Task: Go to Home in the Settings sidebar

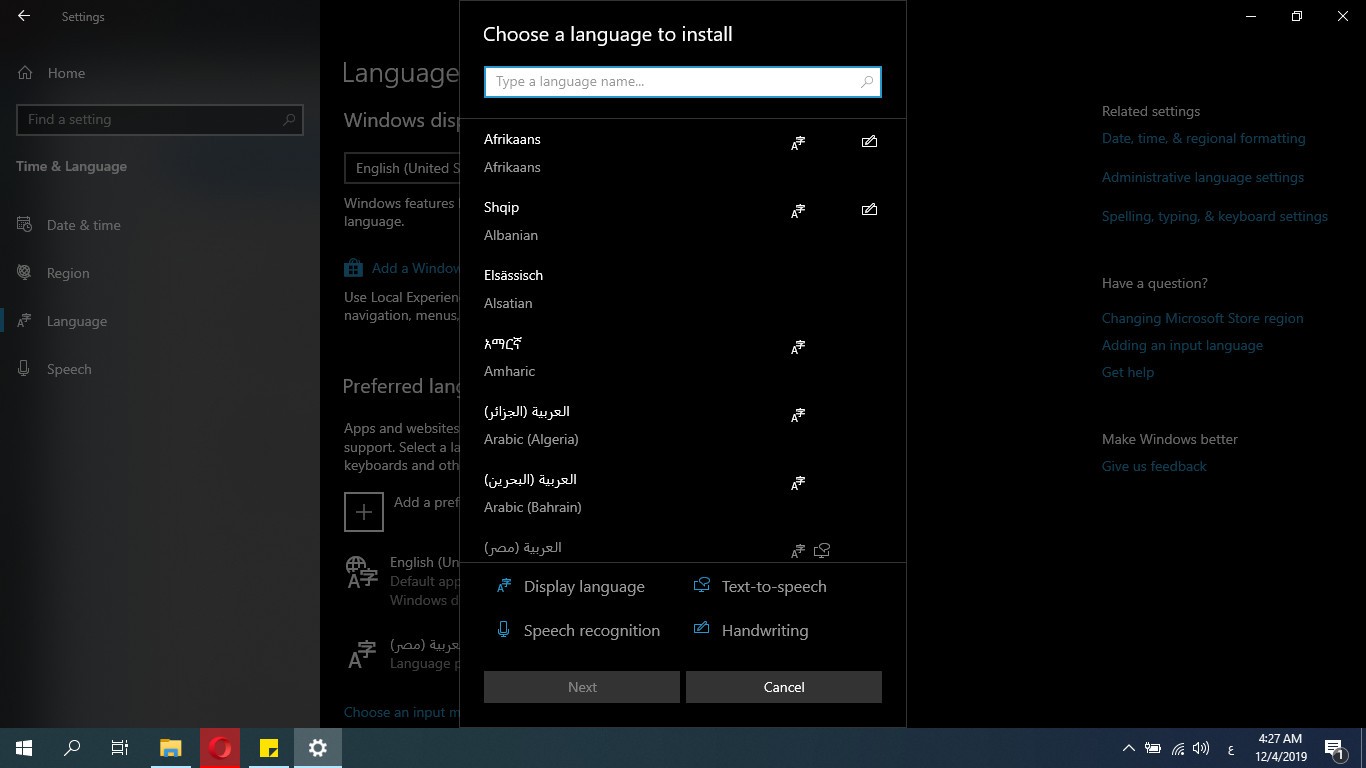Action: (160, 73)
